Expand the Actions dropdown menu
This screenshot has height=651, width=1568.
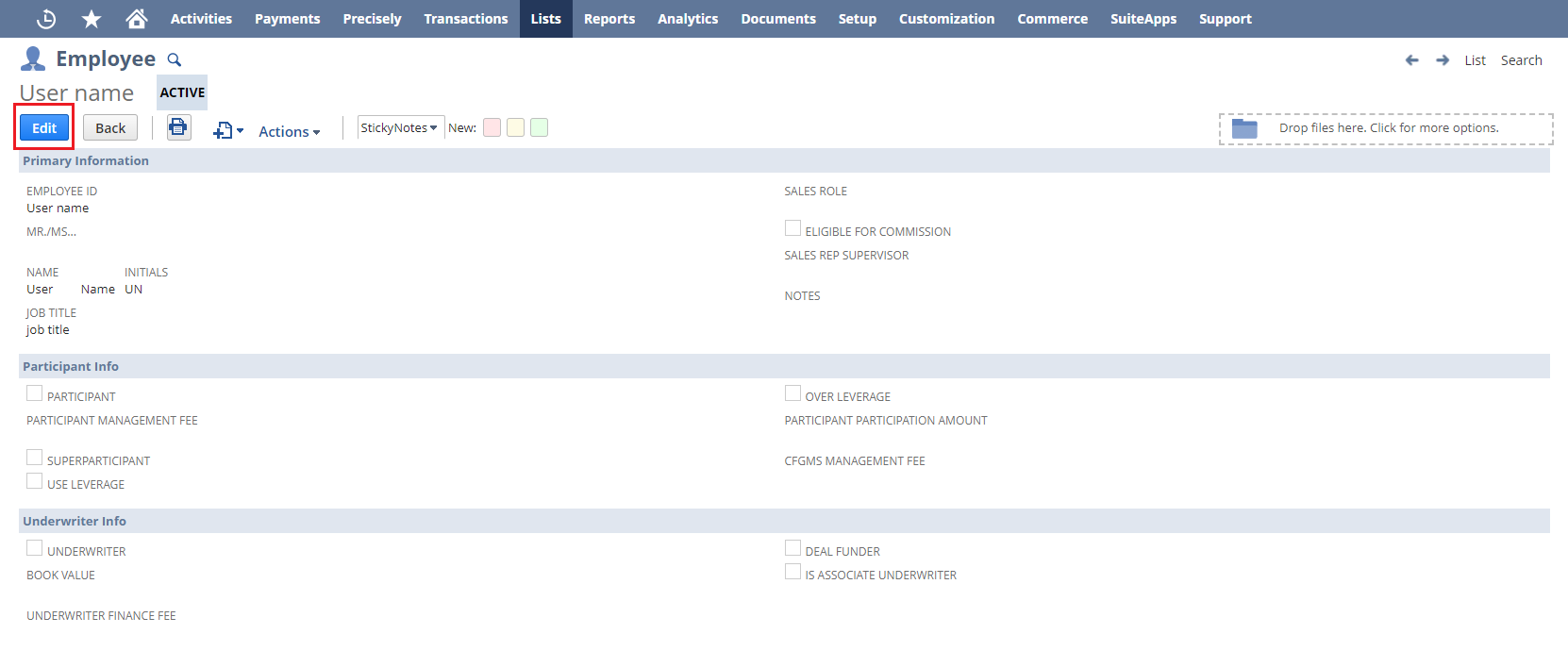[x=289, y=132]
